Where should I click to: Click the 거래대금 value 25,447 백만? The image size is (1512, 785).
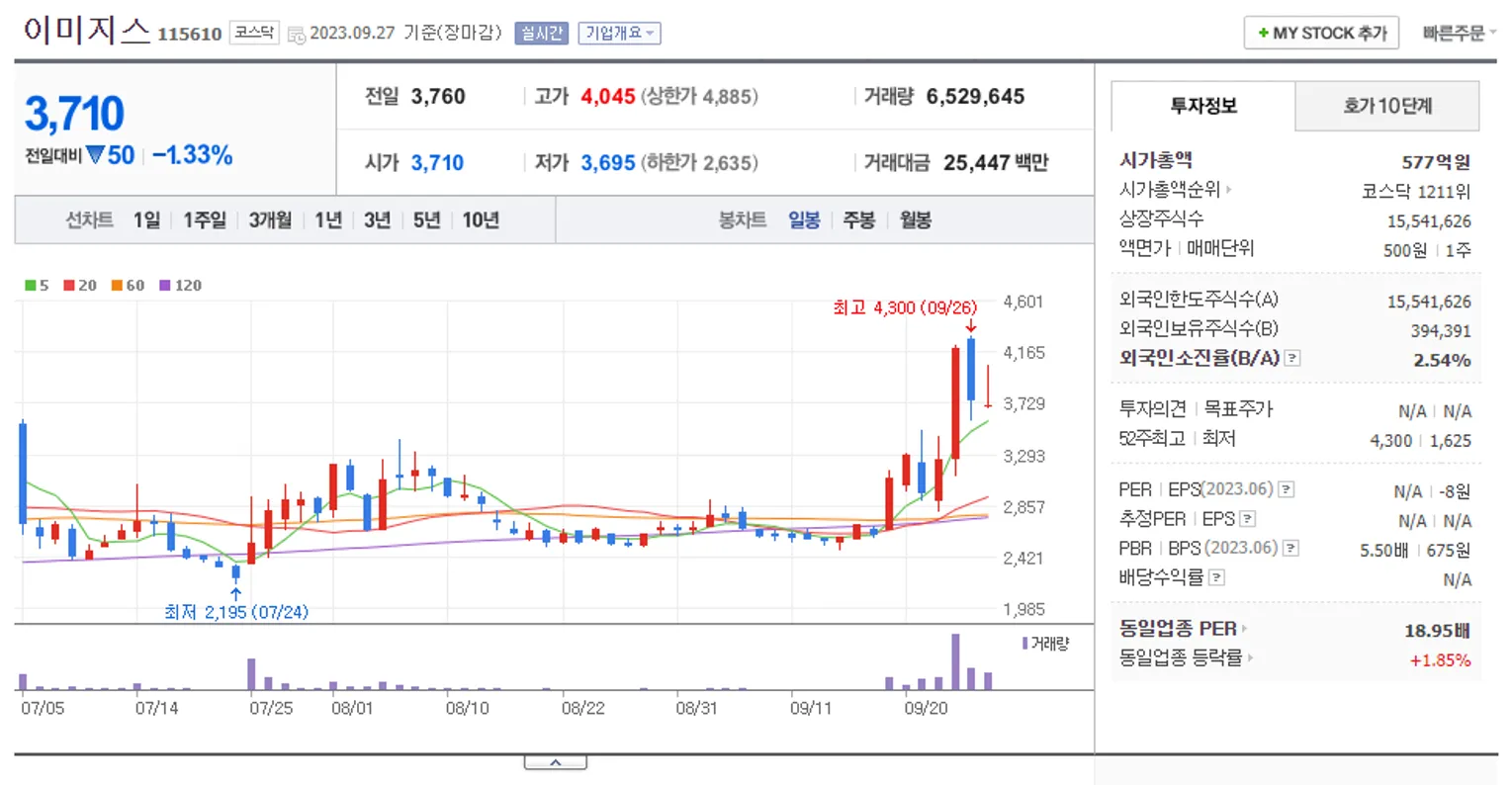[x=996, y=163]
